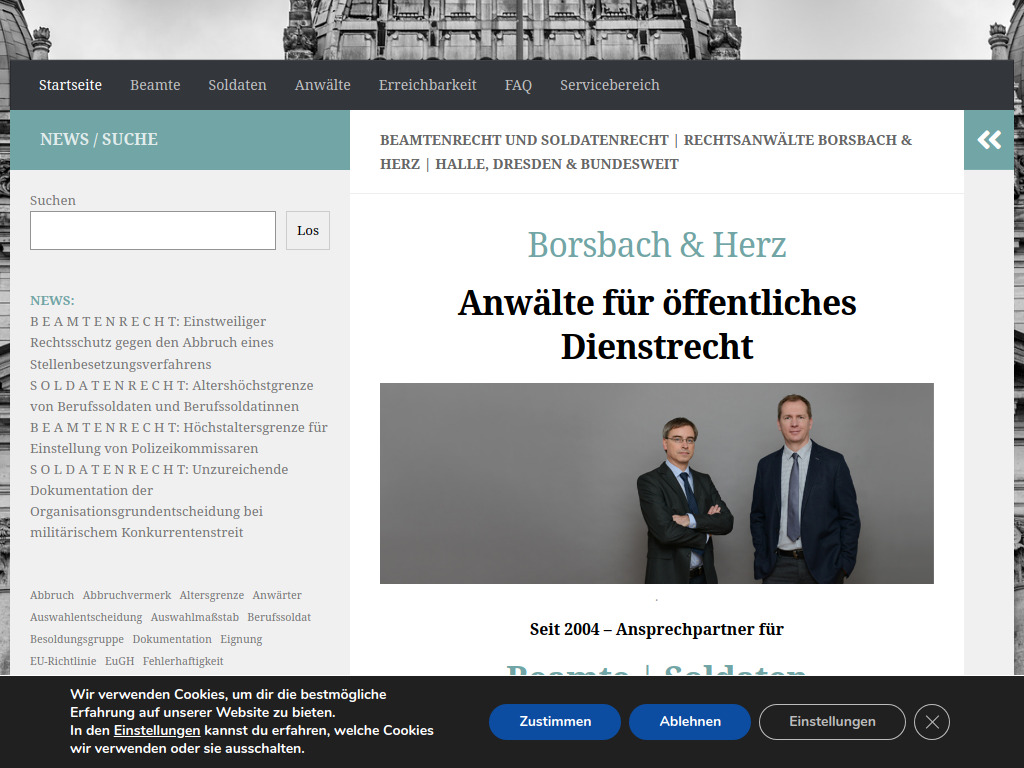Select the EU-Richtlinie tag
The height and width of the screenshot is (768, 1024).
pos(63,661)
